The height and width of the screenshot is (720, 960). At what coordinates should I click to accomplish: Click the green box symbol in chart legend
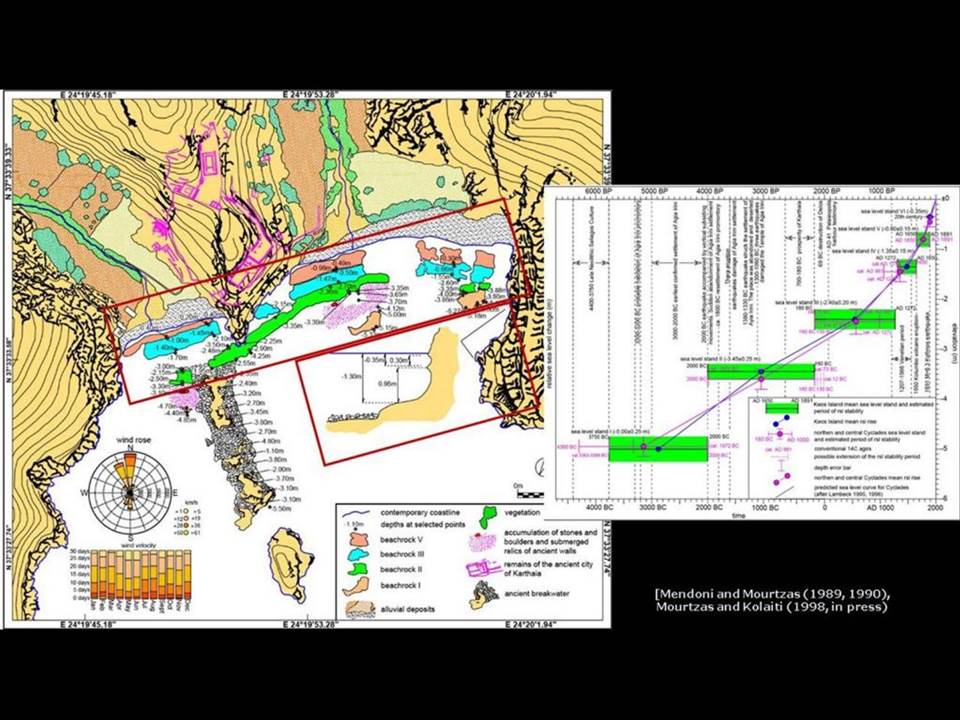pos(782,408)
